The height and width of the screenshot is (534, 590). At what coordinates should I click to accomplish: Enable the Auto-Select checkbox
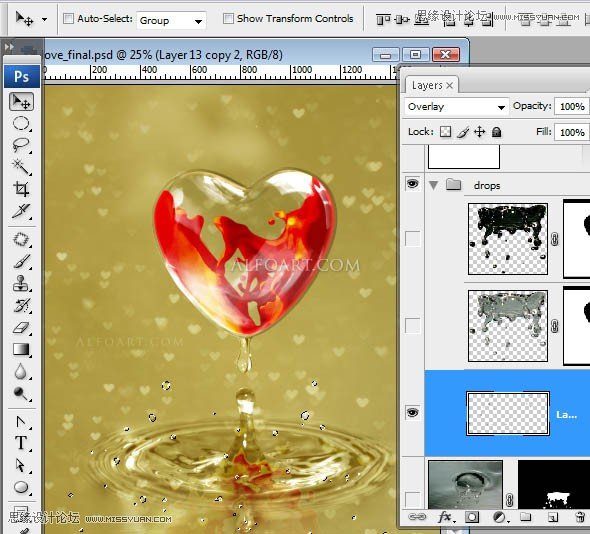tap(68, 18)
